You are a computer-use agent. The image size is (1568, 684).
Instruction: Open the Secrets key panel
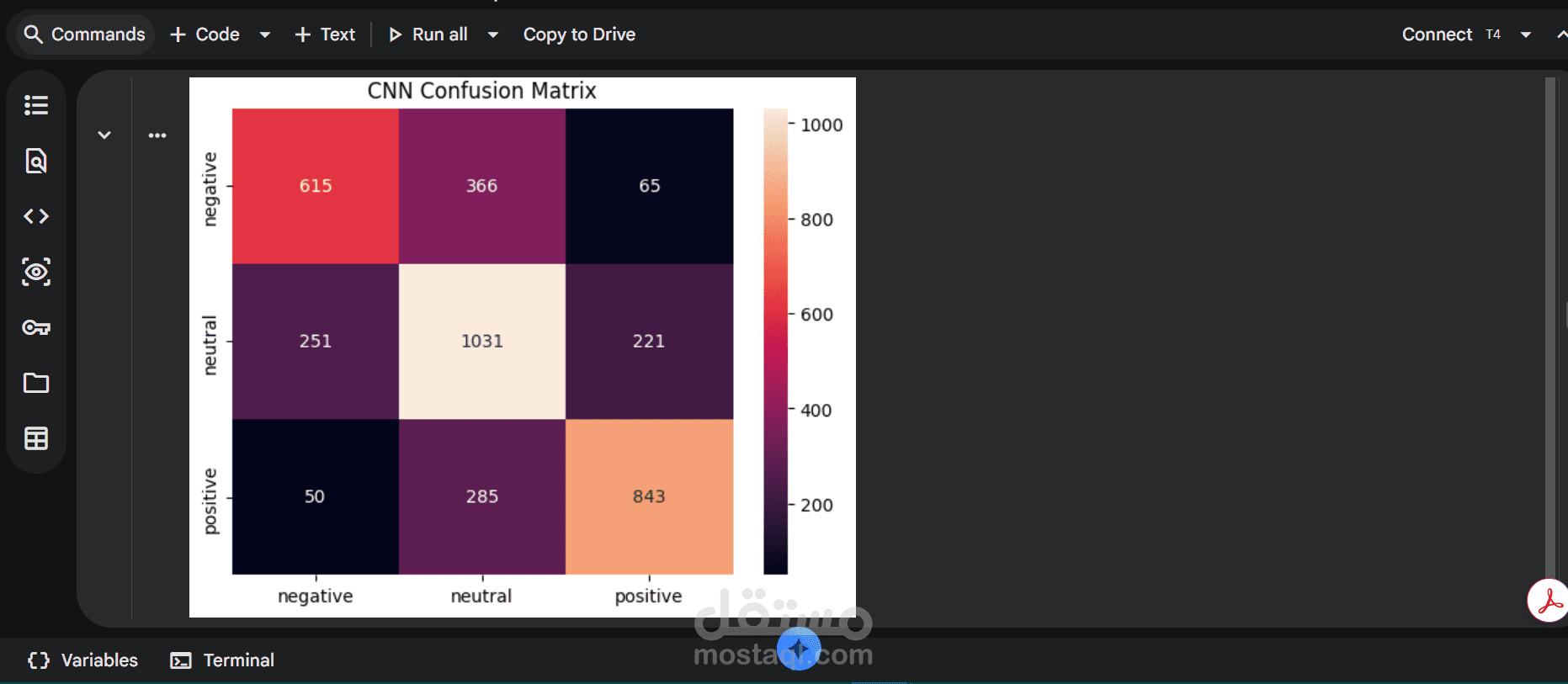[36, 327]
